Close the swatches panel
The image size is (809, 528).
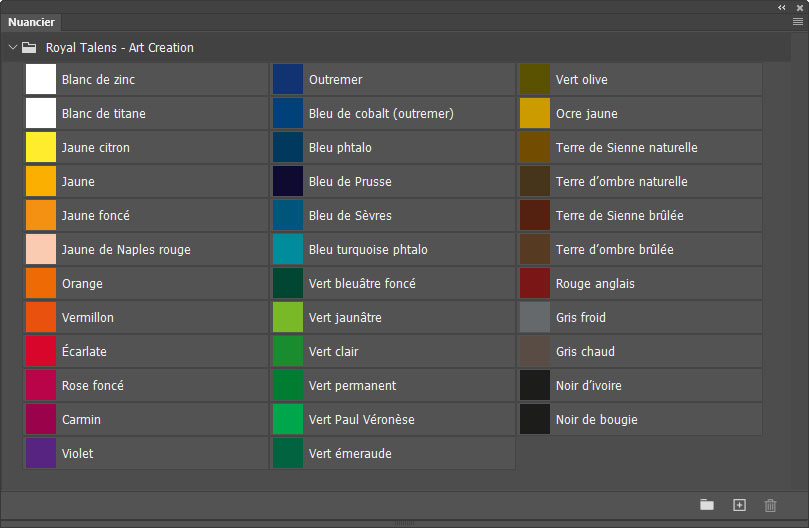point(799,7)
